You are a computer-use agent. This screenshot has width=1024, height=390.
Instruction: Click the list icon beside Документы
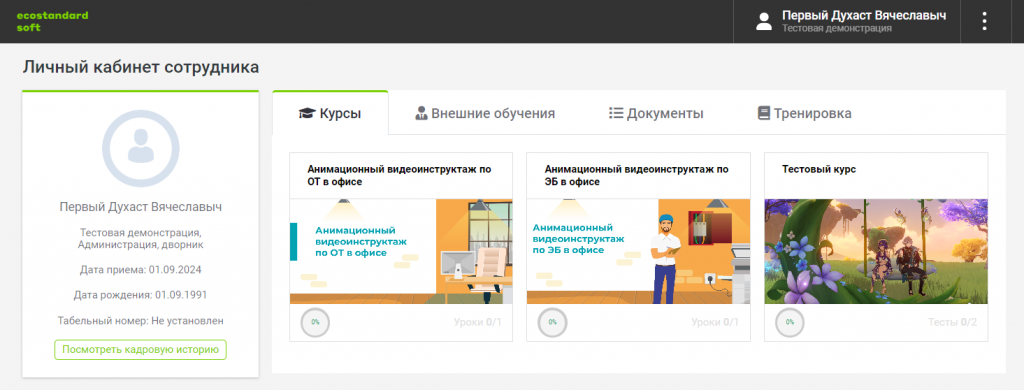pos(616,113)
